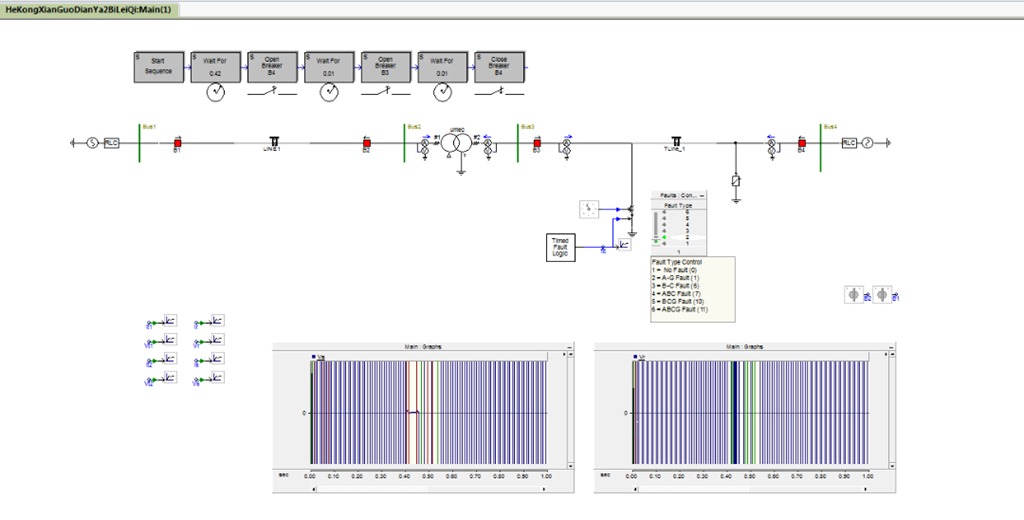Select the red breaker B1

tap(177, 142)
